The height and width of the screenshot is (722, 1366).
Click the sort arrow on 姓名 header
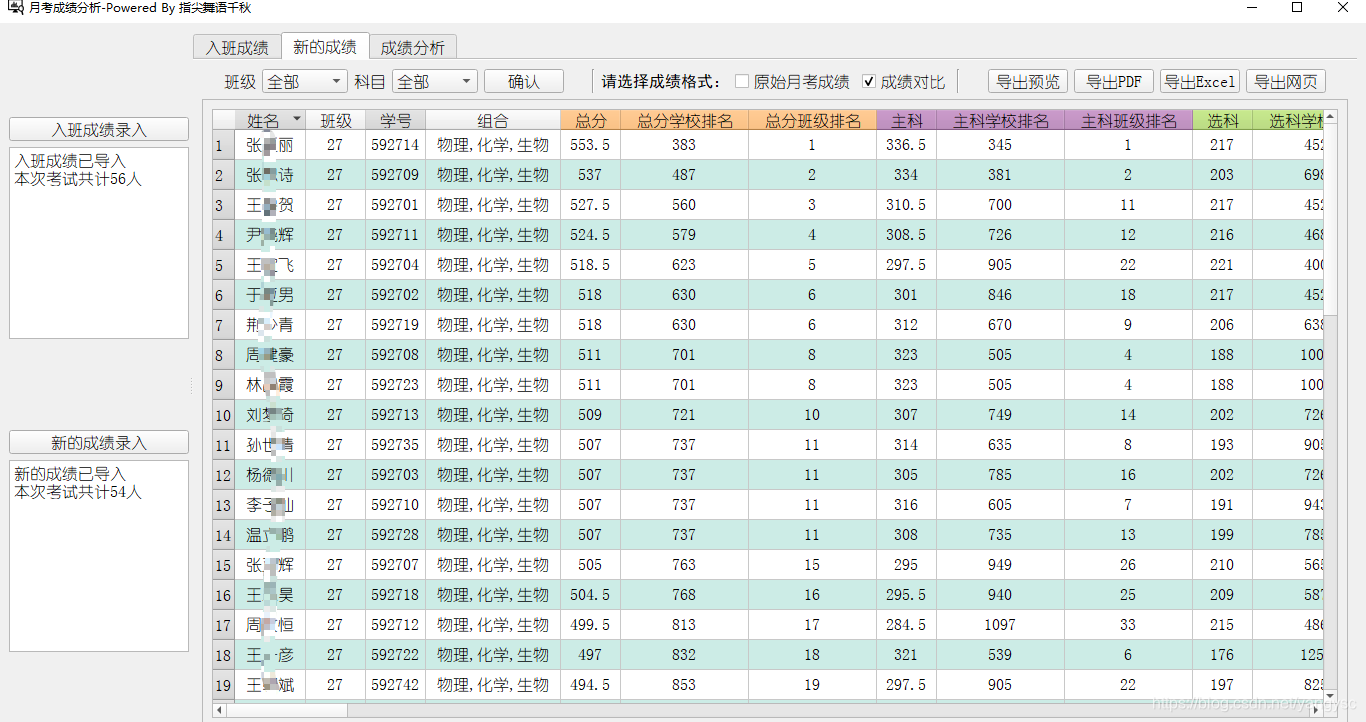click(x=297, y=120)
